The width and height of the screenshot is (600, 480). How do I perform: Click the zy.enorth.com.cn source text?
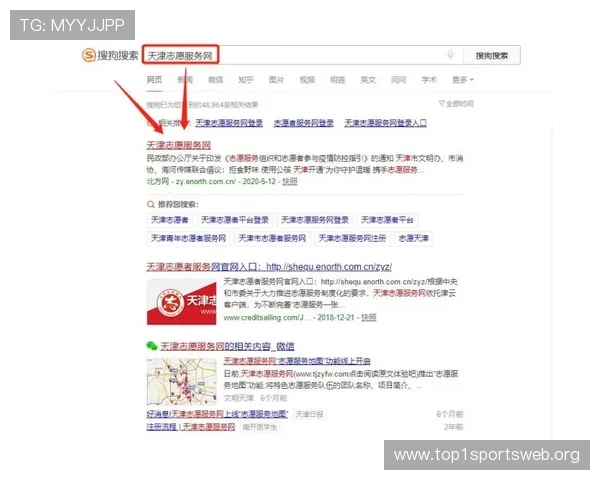(205, 181)
